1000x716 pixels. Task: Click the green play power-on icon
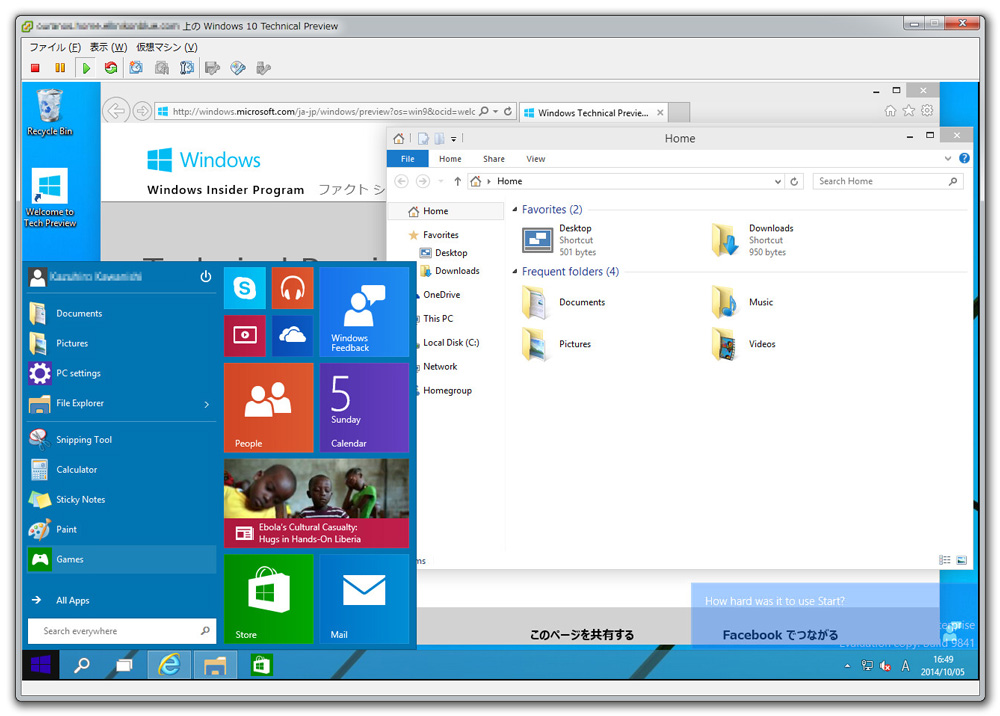tap(86, 68)
